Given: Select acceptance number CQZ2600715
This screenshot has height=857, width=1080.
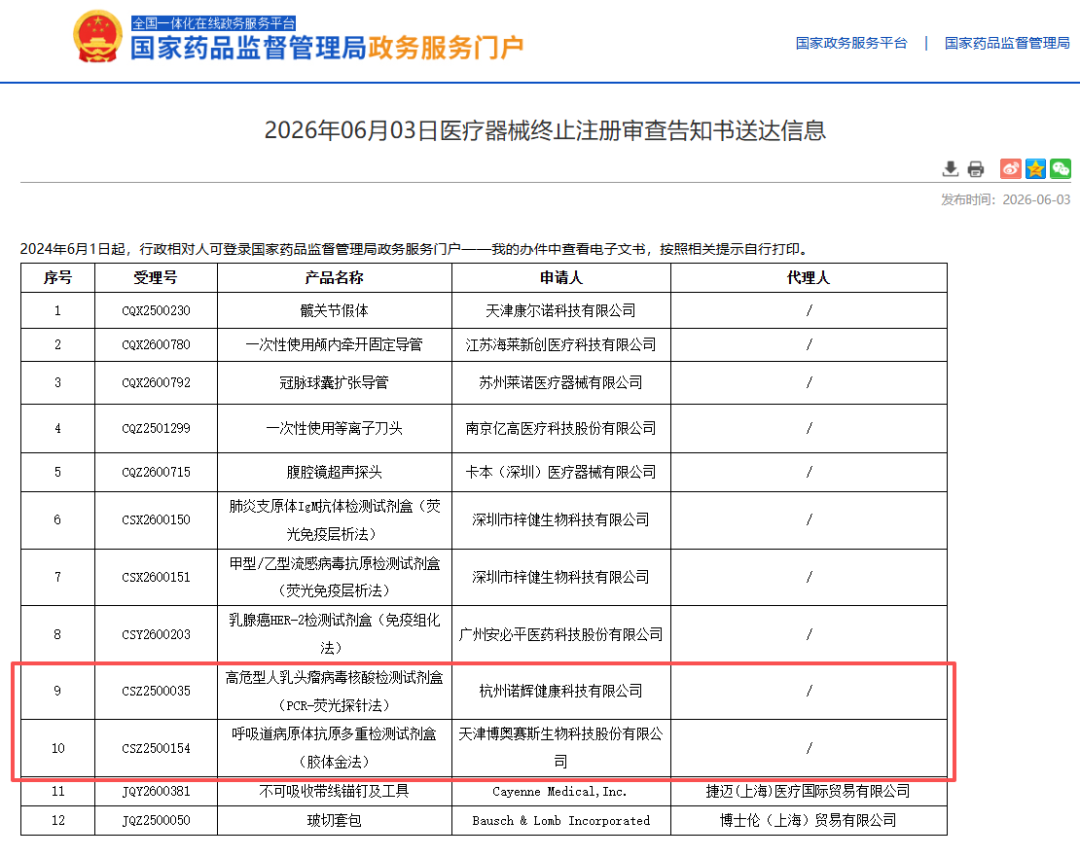Looking at the screenshot, I should point(156,472).
